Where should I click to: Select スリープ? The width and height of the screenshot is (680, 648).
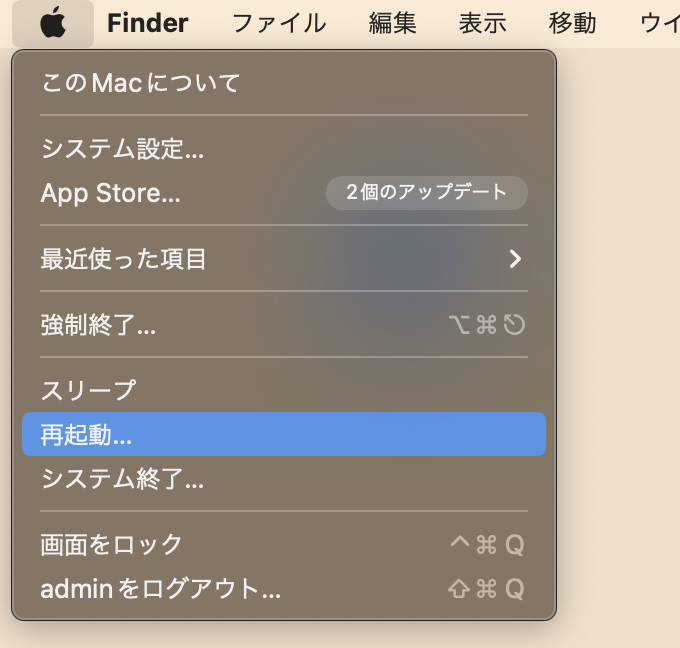tap(284, 390)
